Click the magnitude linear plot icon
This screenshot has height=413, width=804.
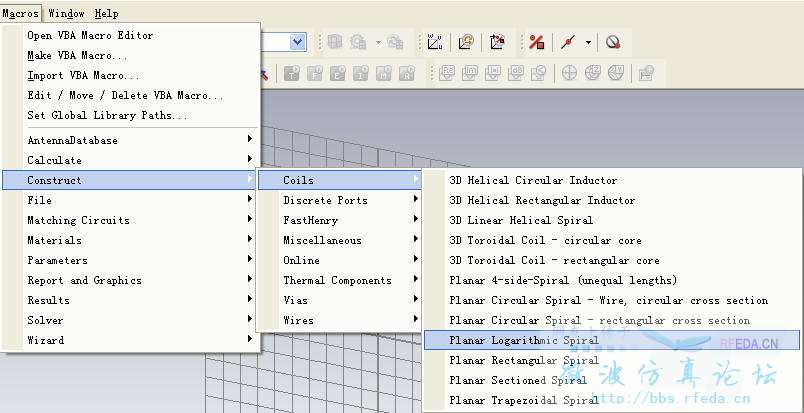[493, 73]
